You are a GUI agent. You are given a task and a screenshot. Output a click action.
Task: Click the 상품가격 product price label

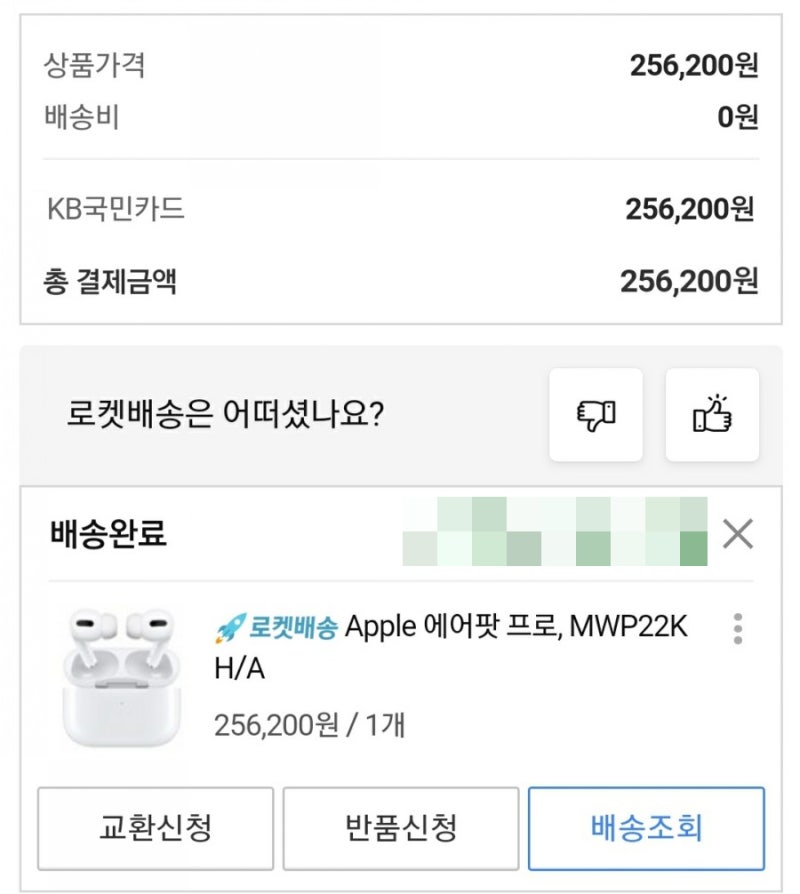pyautogui.click(x=95, y=66)
